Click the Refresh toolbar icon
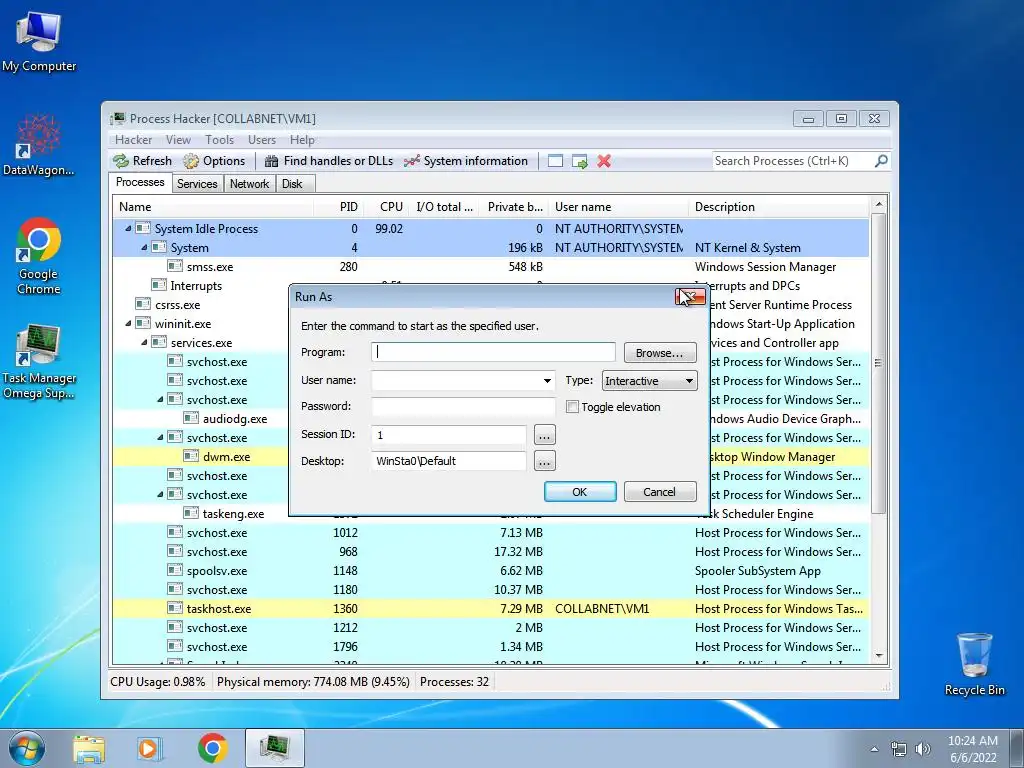 [x=121, y=161]
